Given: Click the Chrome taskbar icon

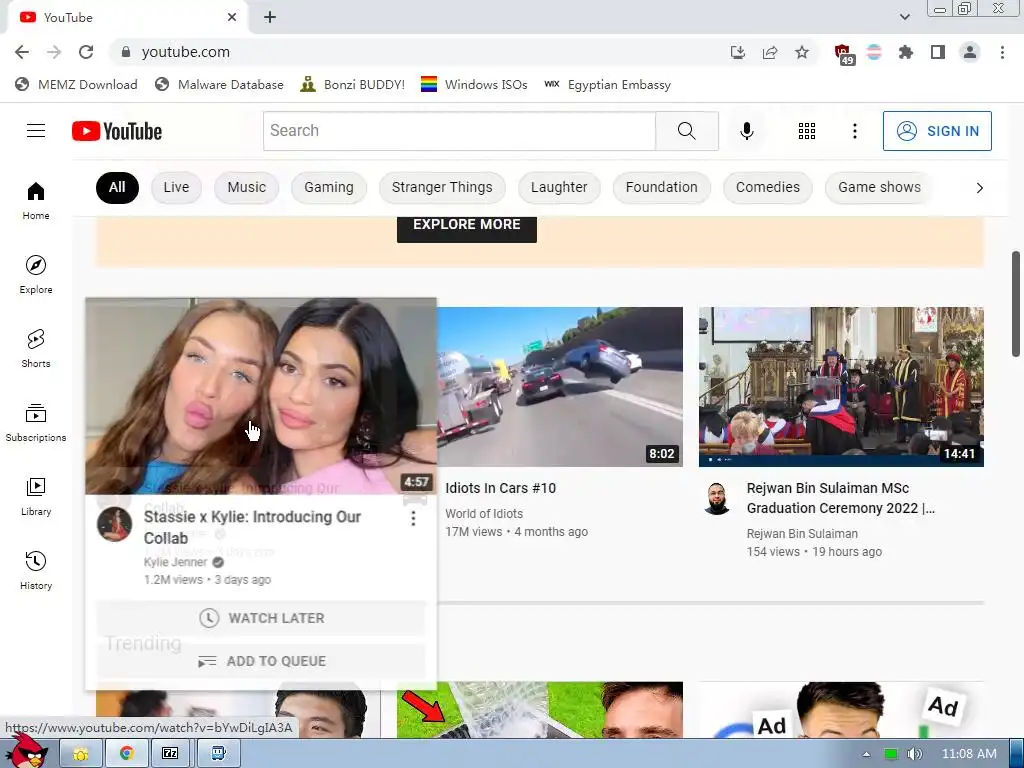Looking at the screenshot, I should (126, 754).
